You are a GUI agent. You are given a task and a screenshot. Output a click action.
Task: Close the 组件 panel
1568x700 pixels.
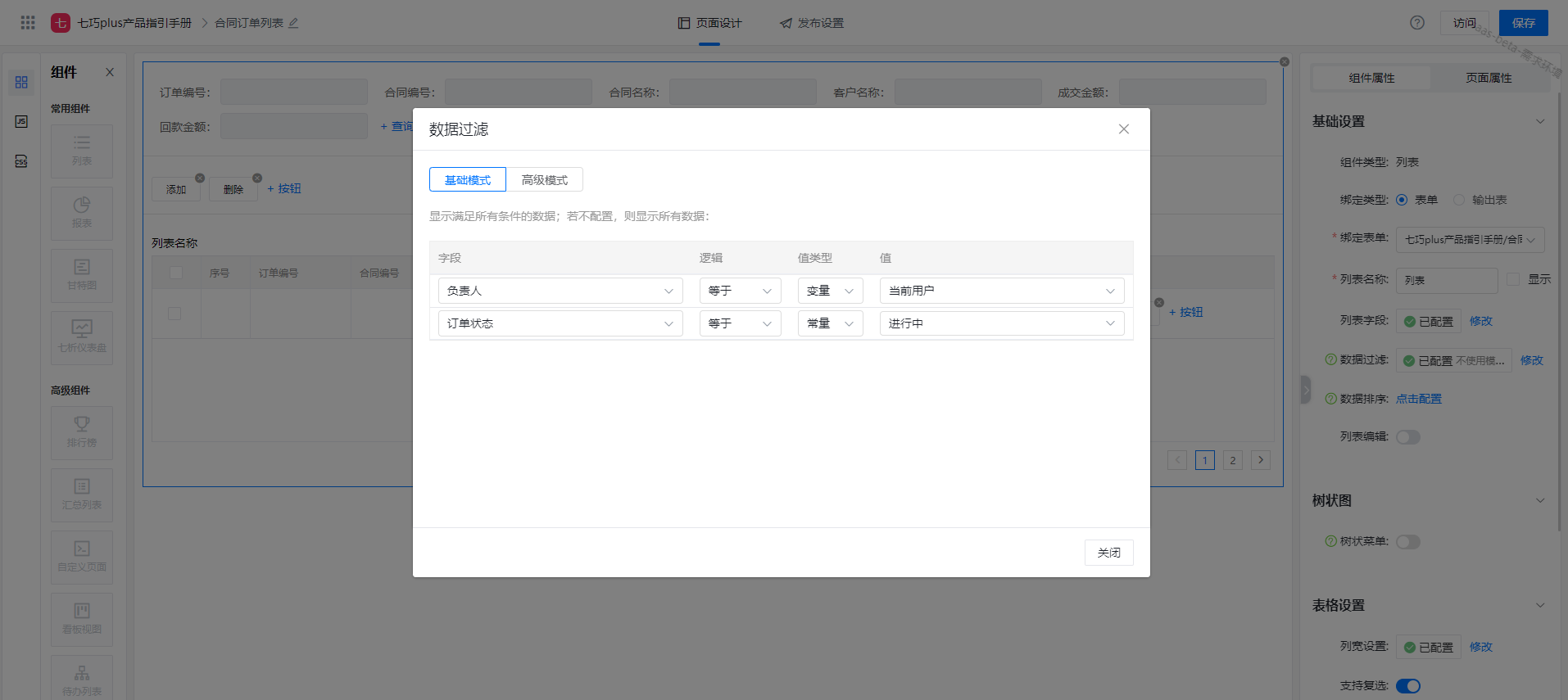click(x=110, y=72)
